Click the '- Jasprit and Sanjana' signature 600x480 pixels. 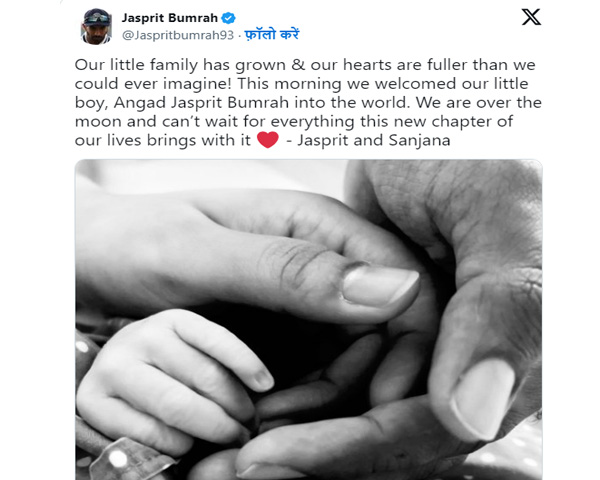click(368, 140)
